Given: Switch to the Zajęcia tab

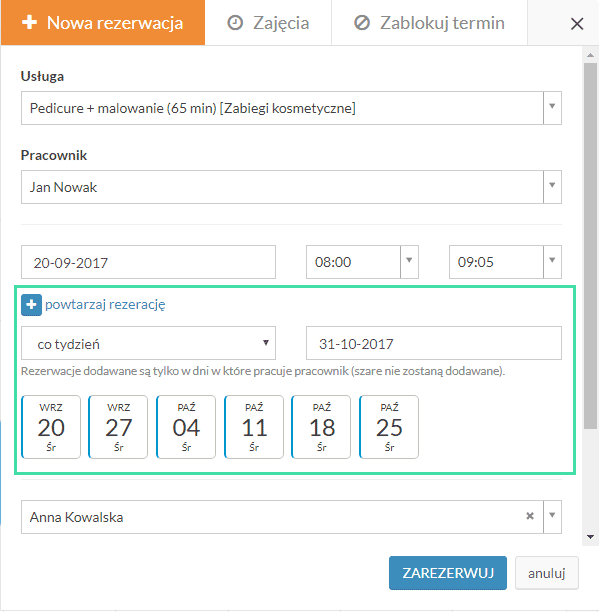Looking at the screenshot, I should pos(268,23).
